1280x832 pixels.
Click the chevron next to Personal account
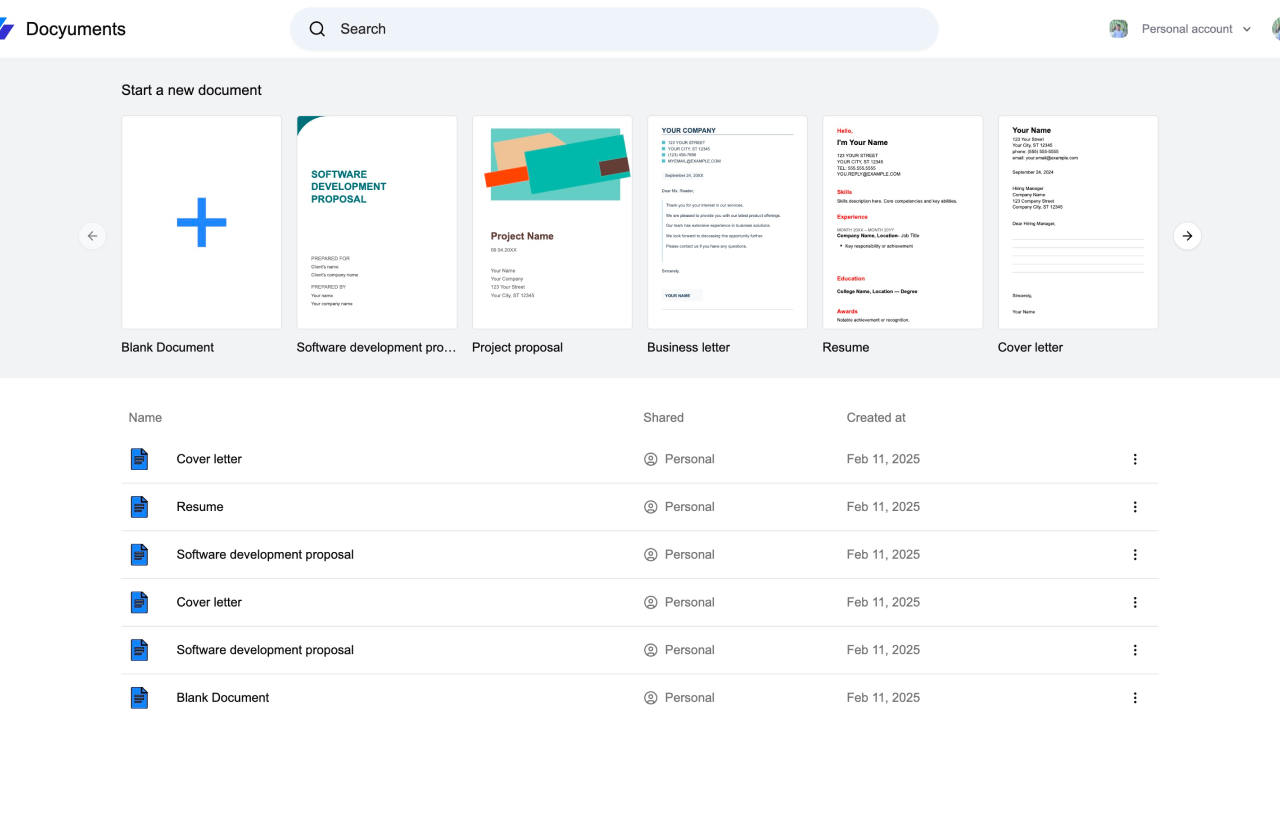click(1247, 29)
